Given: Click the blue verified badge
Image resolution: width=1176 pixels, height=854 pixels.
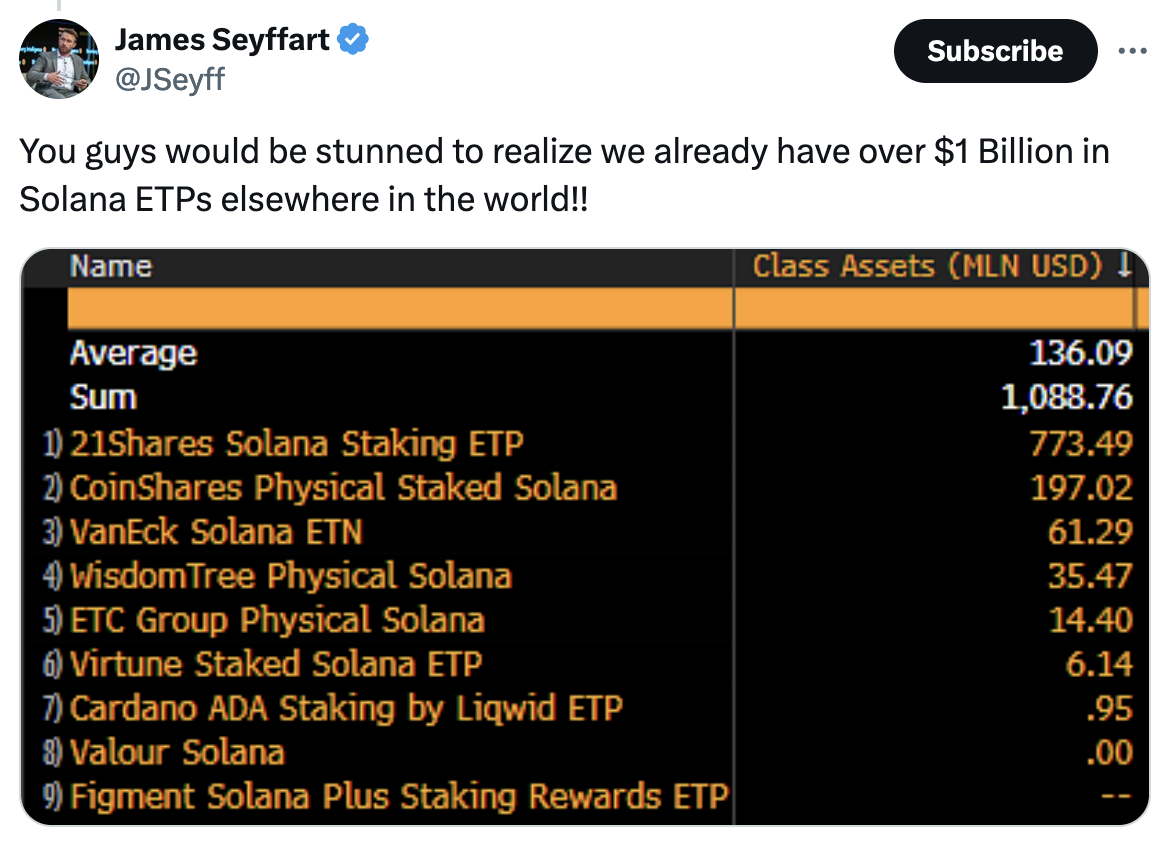Looking at the screenshot, I should (x=354, y=41).
